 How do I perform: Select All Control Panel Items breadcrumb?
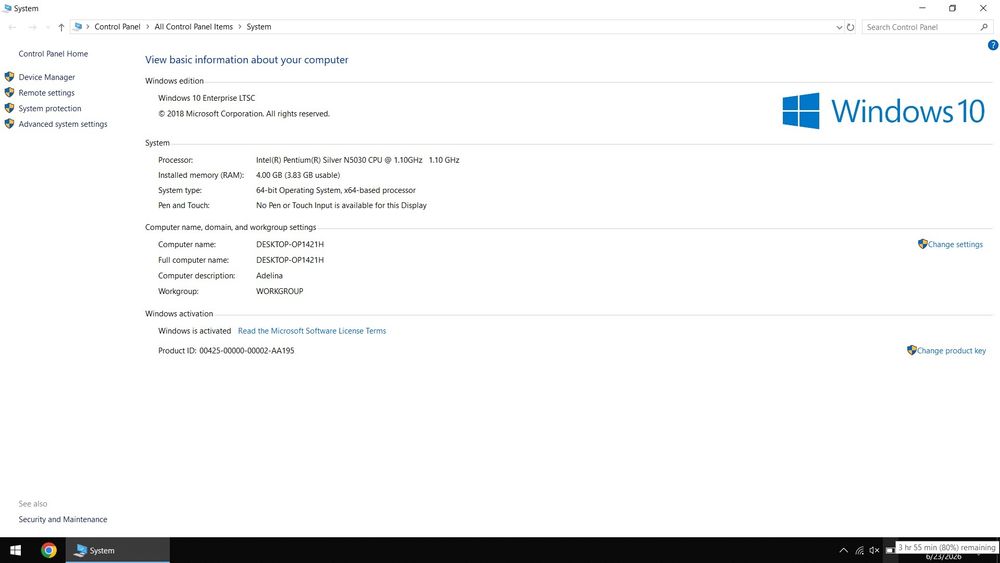(x=193, y=27)
